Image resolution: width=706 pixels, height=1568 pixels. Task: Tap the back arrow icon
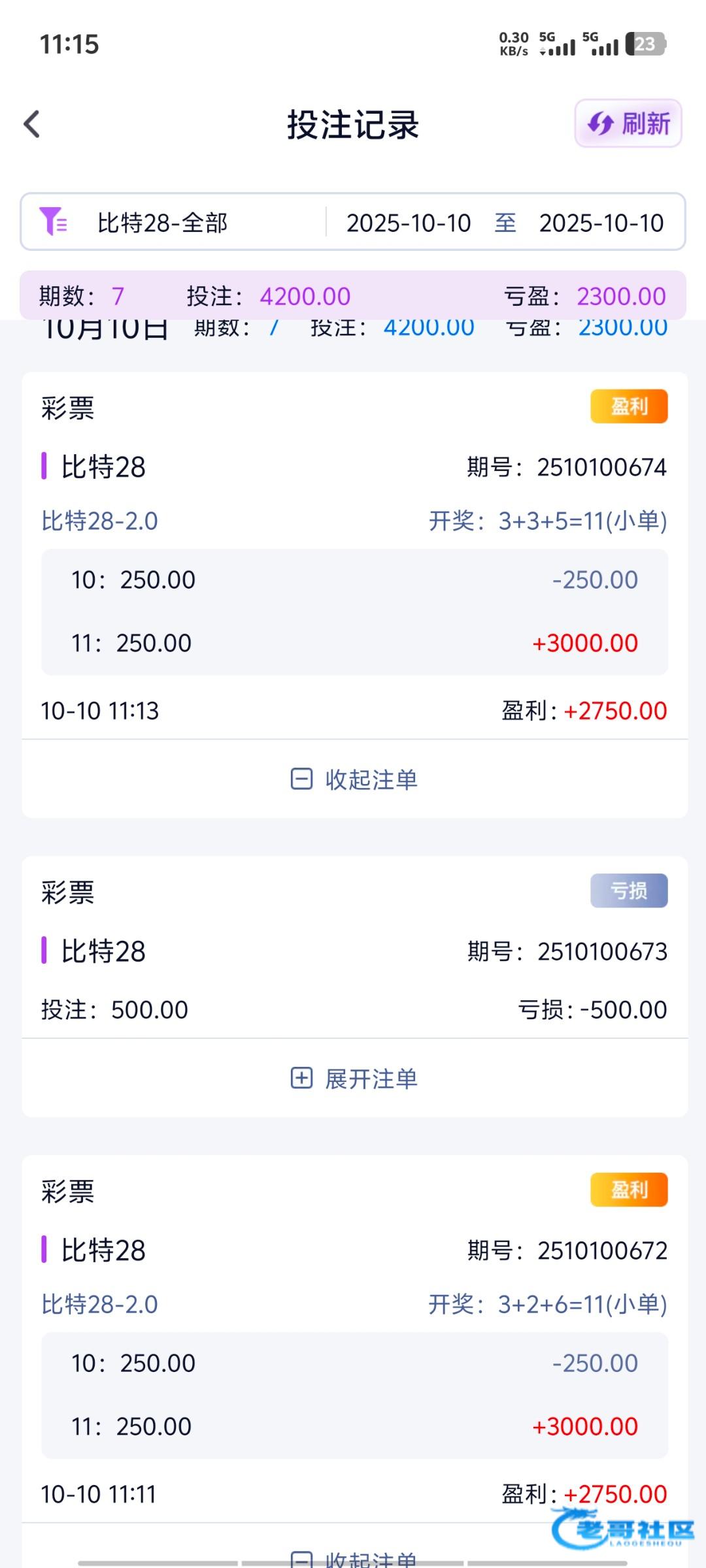[x=32, y=124]
